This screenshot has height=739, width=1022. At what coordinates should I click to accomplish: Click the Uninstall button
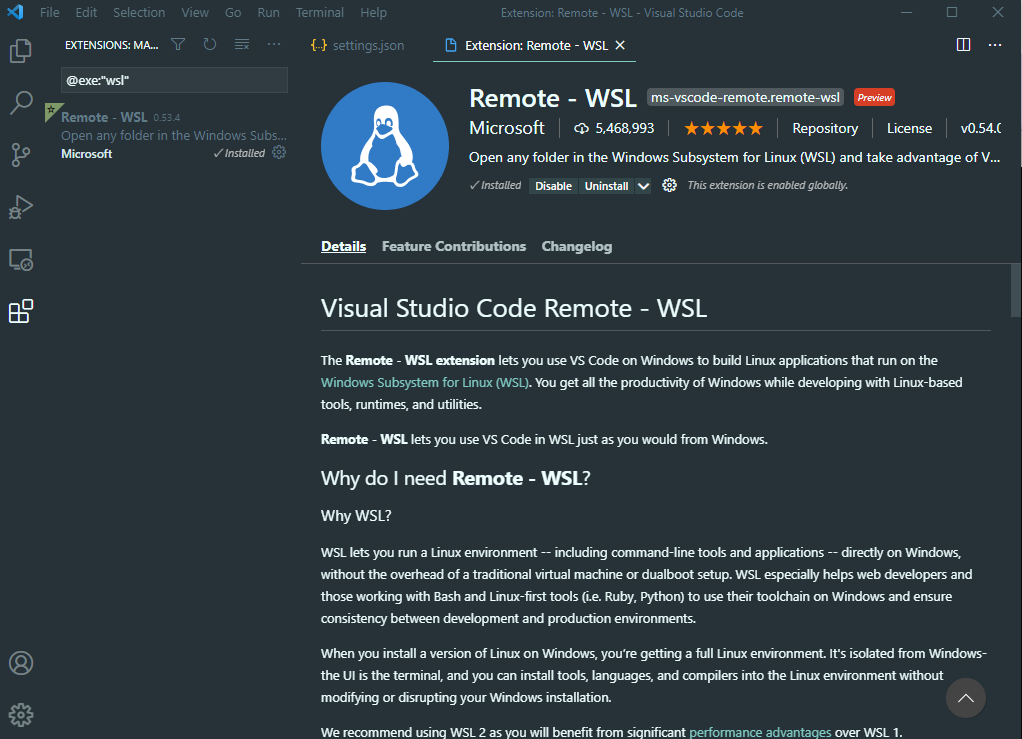[x=606, y=186]
